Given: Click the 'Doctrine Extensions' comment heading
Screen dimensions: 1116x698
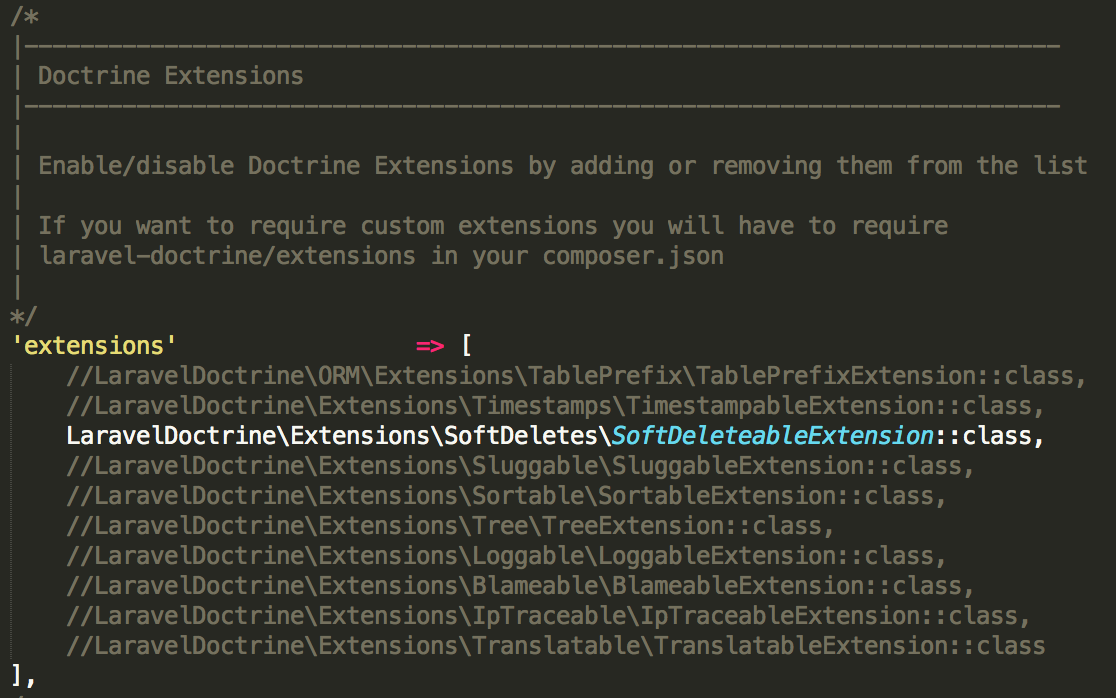Looking at the screenshot, I should 170,76.
